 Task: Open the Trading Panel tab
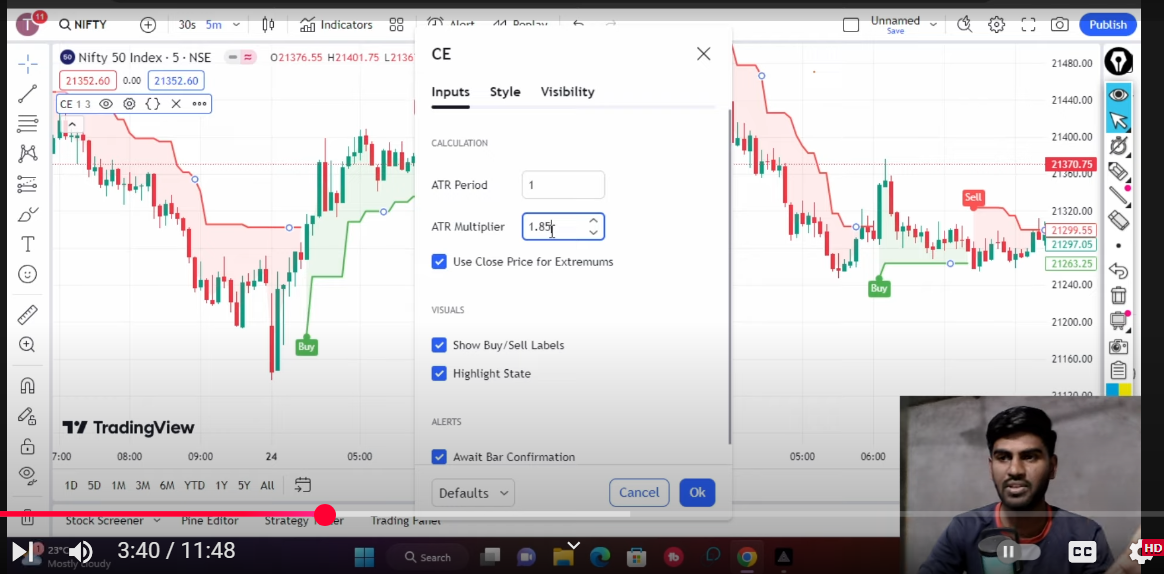tap(405, 521)
